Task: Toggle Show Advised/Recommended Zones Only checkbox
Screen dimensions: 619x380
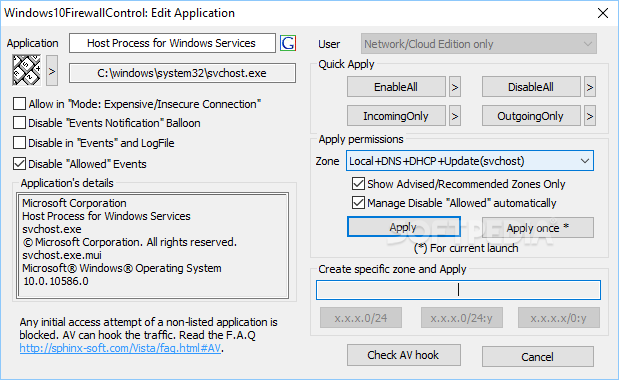Action: [x=358, y=184]
